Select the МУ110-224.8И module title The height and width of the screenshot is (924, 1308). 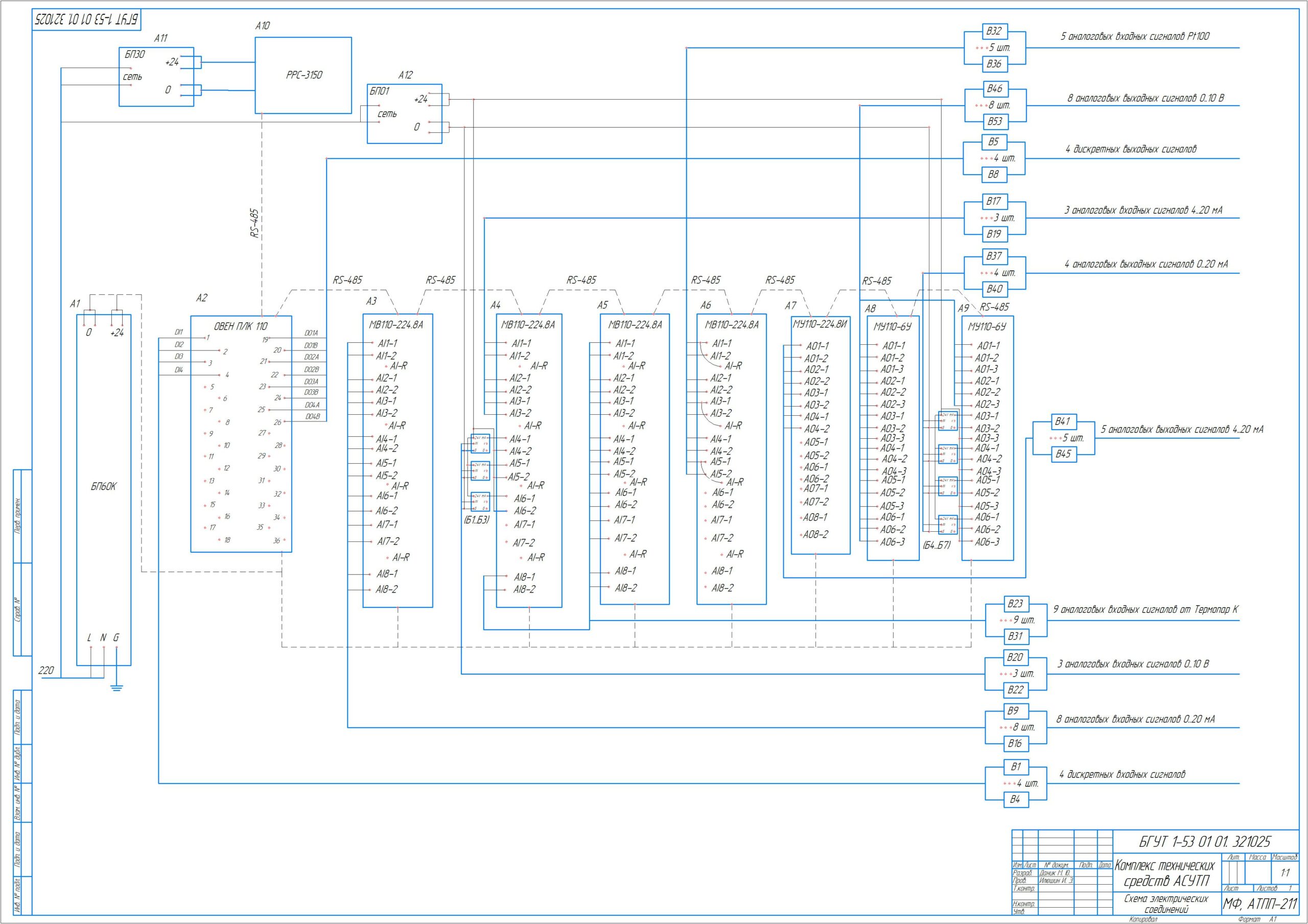(821, 324)
